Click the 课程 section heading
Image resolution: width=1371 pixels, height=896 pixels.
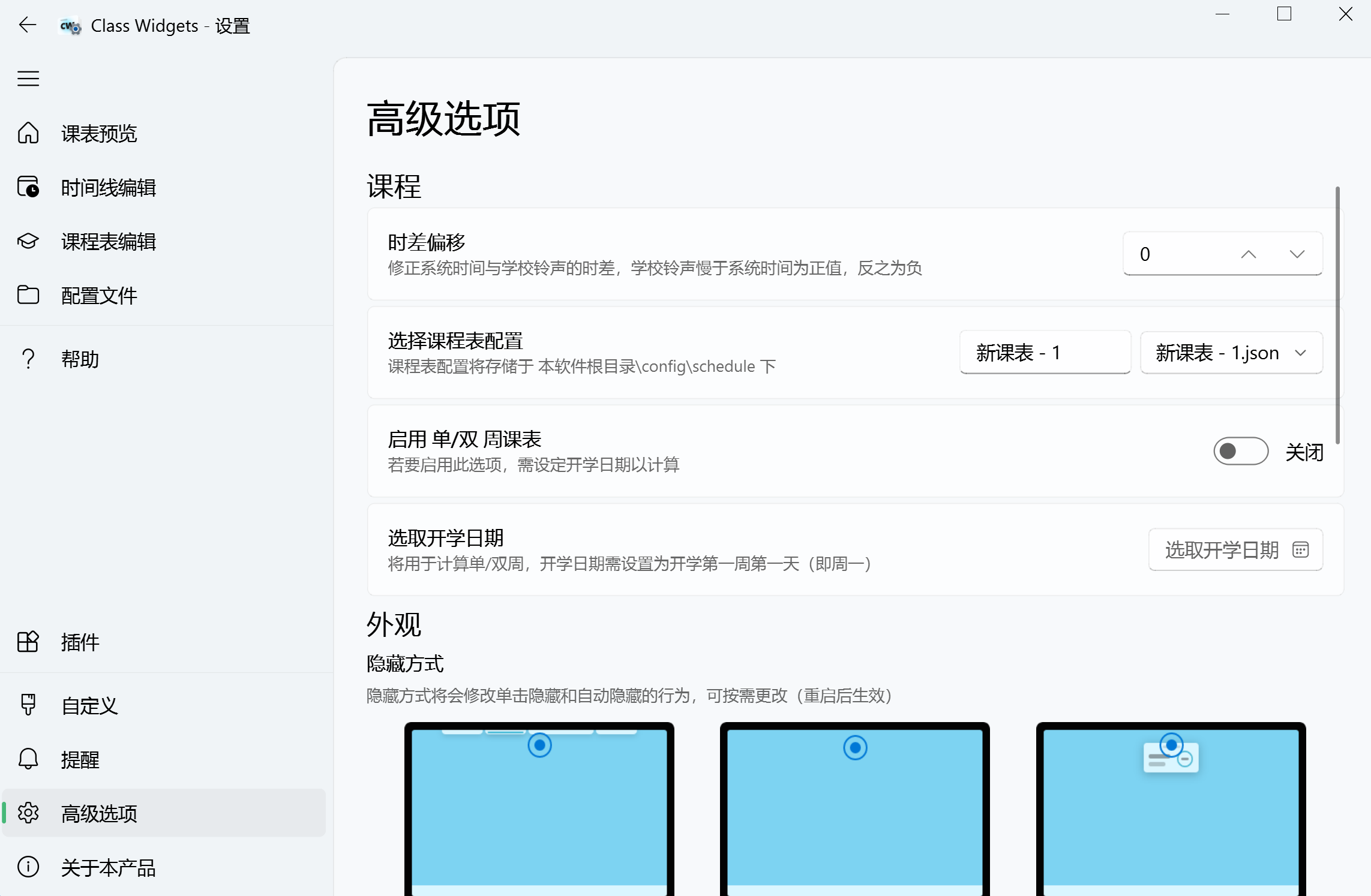pos(394,186)
